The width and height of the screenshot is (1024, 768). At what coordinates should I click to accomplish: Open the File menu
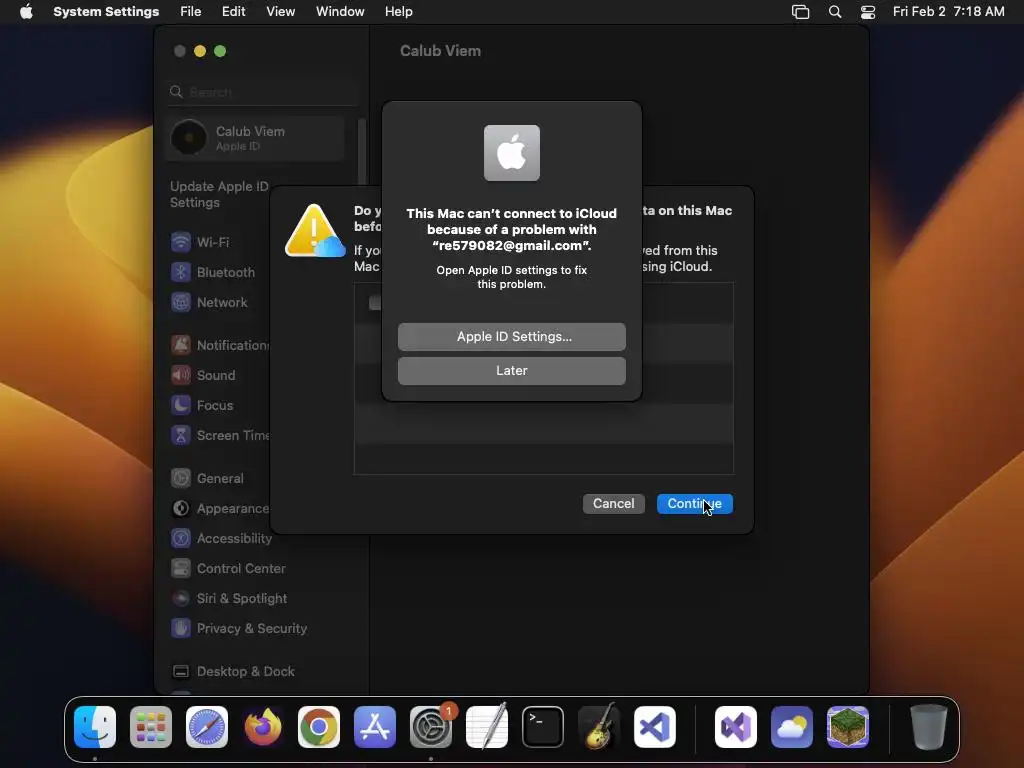[191, 12]
